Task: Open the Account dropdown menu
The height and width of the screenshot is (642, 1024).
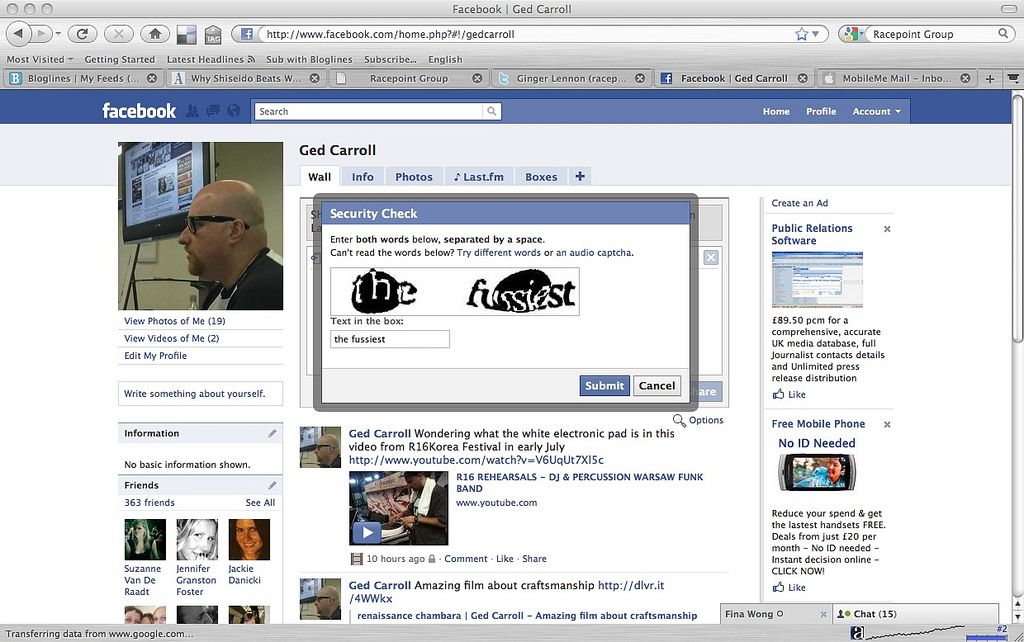Action: [x=876, y=112]
